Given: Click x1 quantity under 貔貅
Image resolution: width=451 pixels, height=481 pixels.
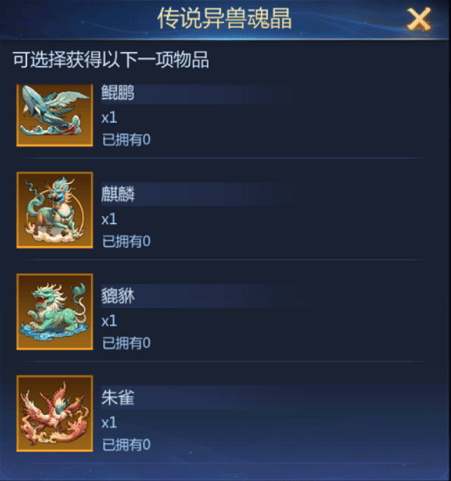Looking at the screenshot, I should tap(109, 321).
